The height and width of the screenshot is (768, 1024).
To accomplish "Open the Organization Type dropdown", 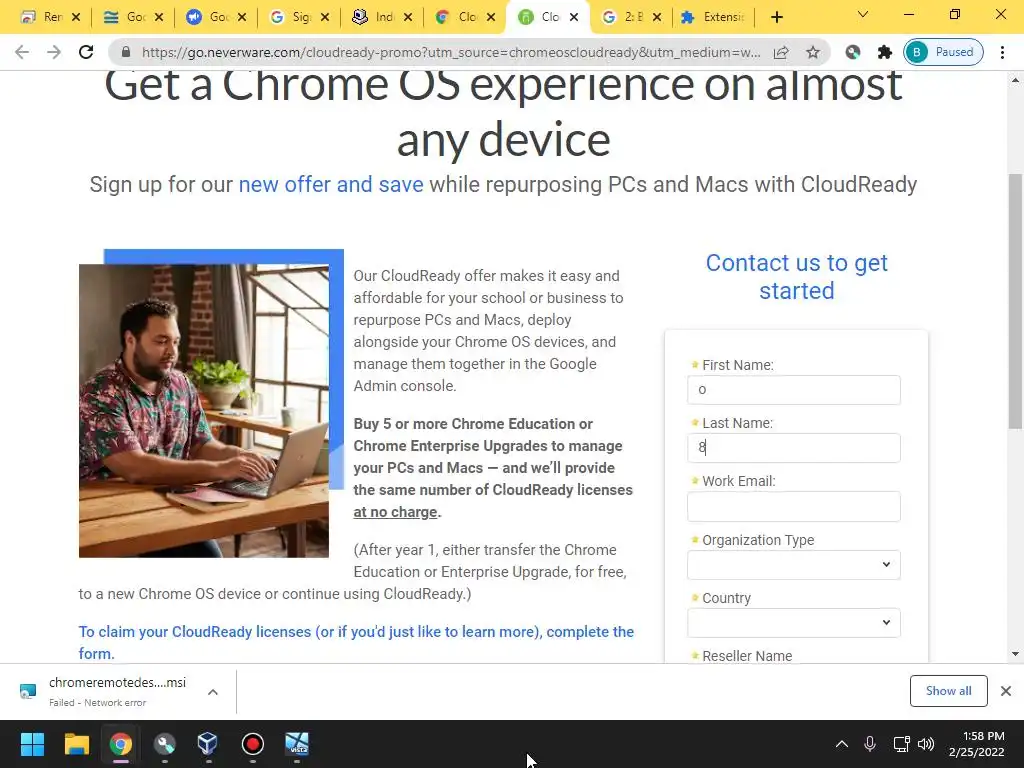I will (x=793, y=565).
